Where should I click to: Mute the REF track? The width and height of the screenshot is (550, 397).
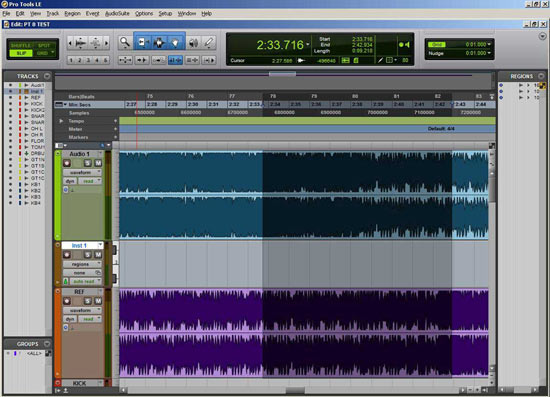[98, 301]
